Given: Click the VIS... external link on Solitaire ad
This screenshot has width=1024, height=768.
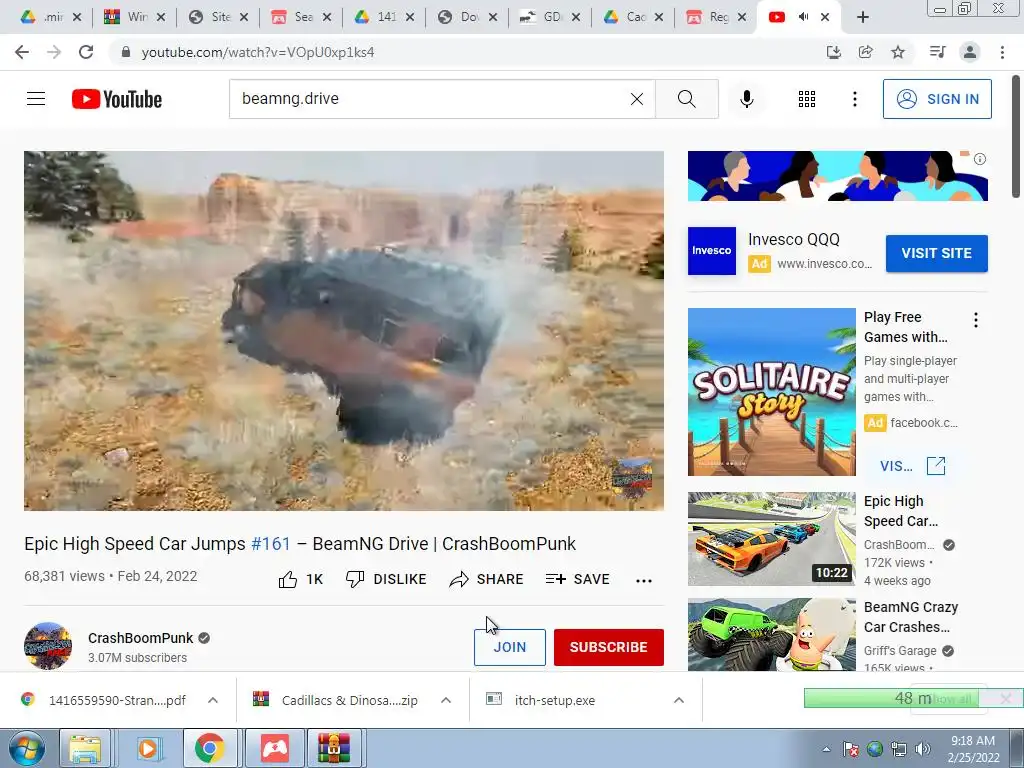Looking at the screenshot, I should click(x=912, y=466).
